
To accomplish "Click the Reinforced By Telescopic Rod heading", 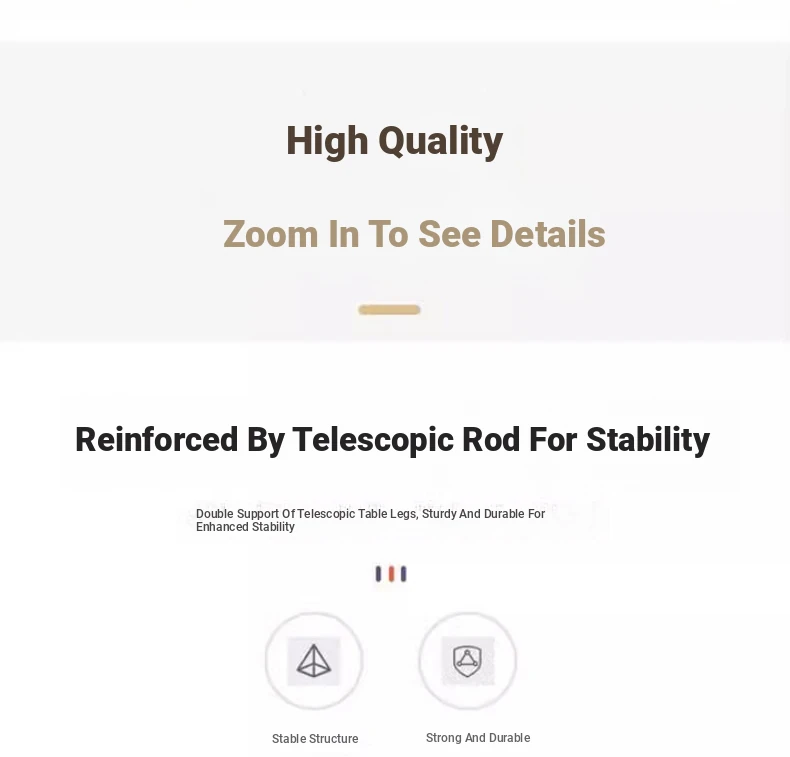I will click(x=392, y=440).
